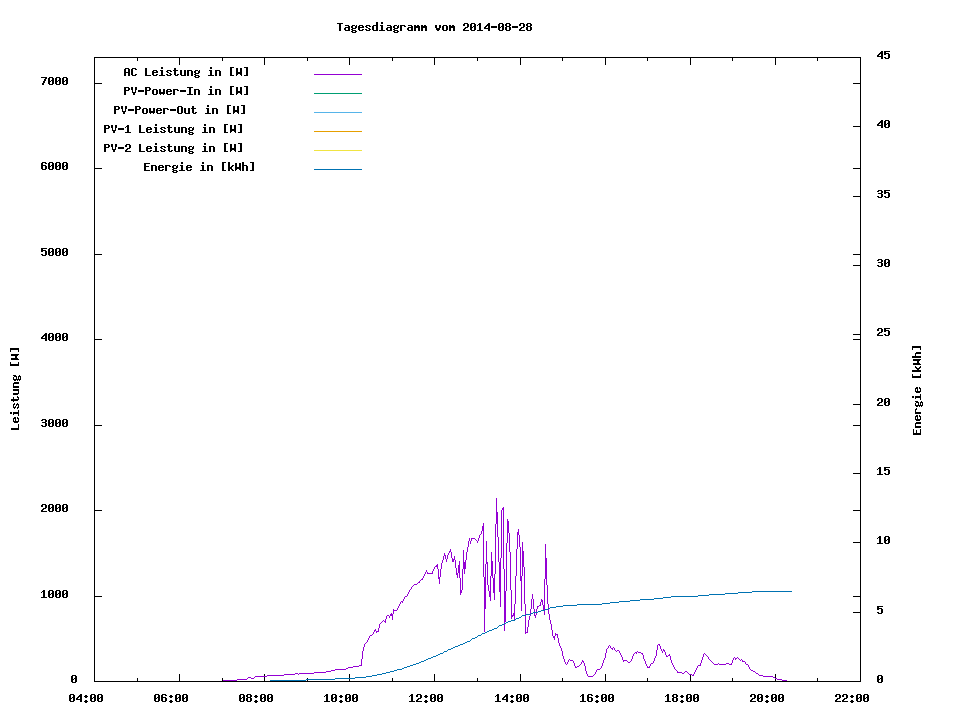Click the Energie [kWh] right axis title

pyautogui.click(x=918, y=390)
